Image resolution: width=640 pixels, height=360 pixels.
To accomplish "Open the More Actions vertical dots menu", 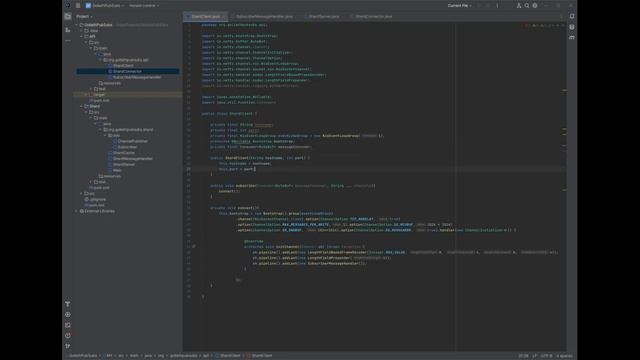I will [497, 6].
